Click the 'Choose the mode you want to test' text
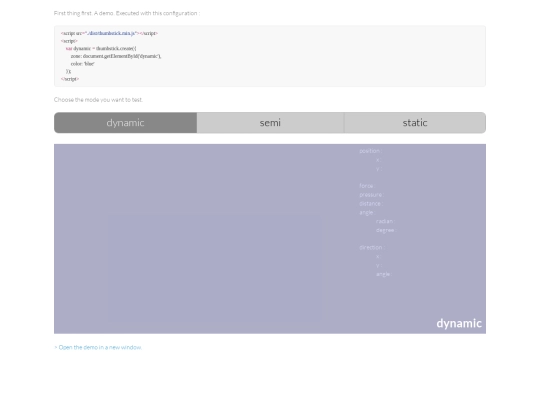This screenshot has height=405, width=540. [x=98, y=100]
